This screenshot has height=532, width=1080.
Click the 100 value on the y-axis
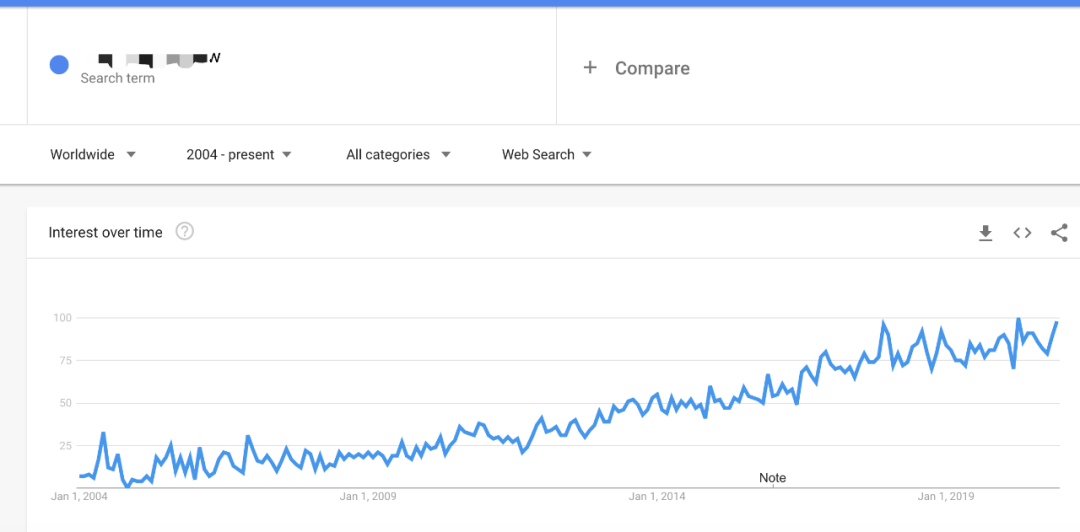coord(62,318)
